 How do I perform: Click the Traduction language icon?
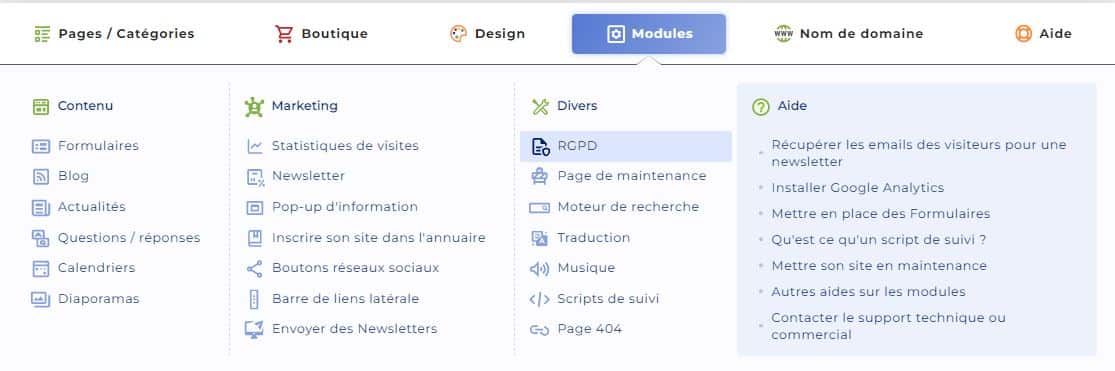pyautogui.click(x=540, y=238)
